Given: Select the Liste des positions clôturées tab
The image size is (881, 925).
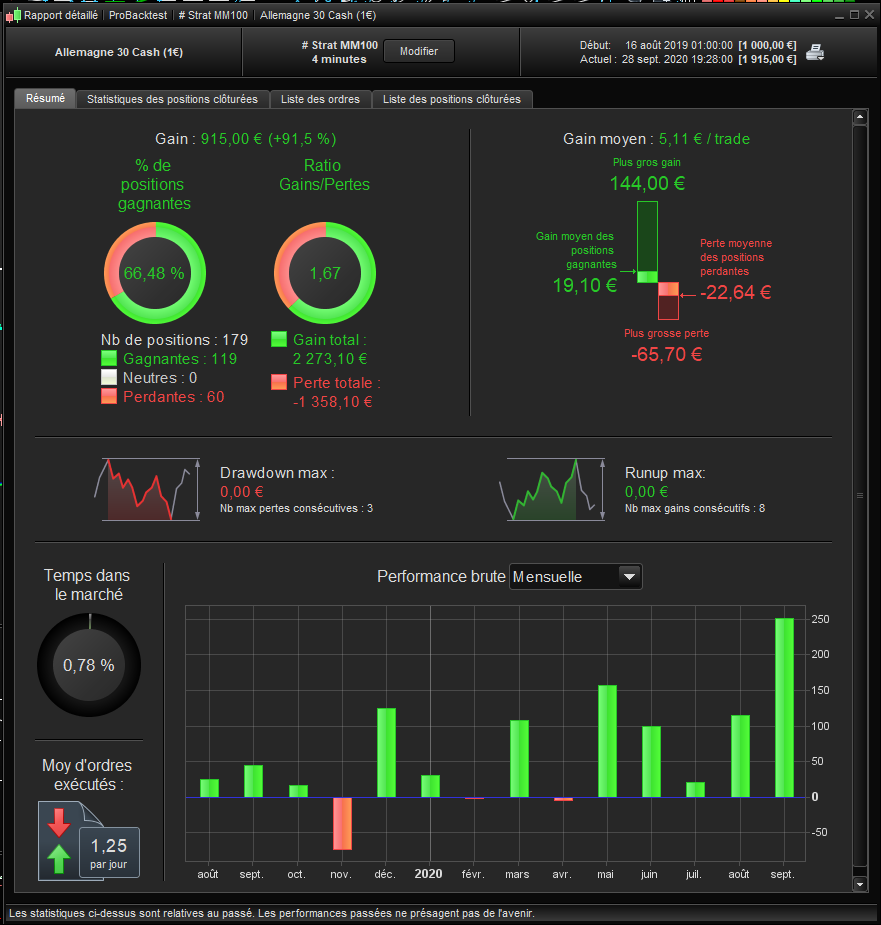Looking at the screenshot, I should click(x=452, y=99).
